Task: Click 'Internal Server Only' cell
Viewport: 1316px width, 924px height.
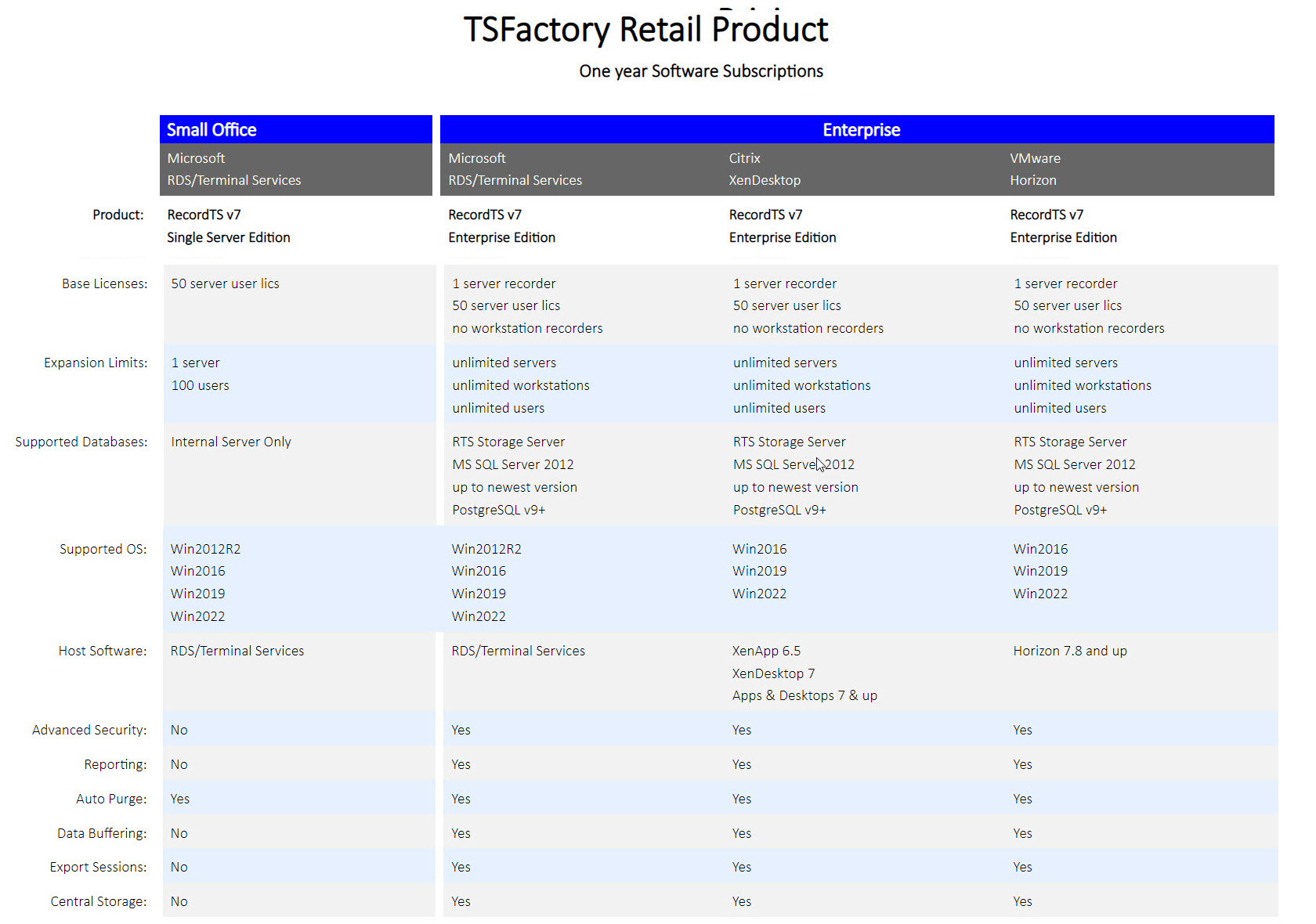Action: tap(231, 442)
